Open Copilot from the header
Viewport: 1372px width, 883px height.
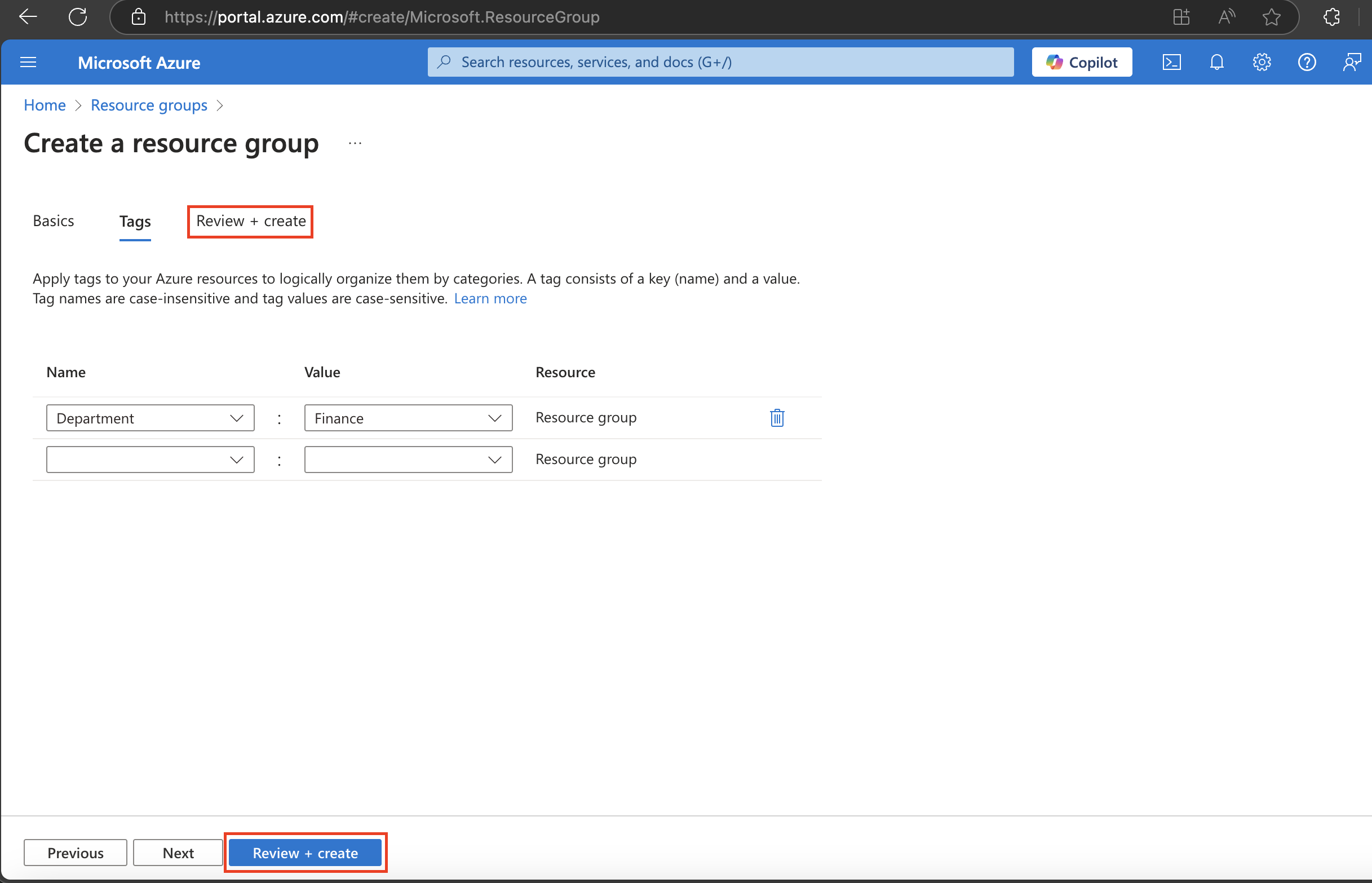tap(1082, 62)
